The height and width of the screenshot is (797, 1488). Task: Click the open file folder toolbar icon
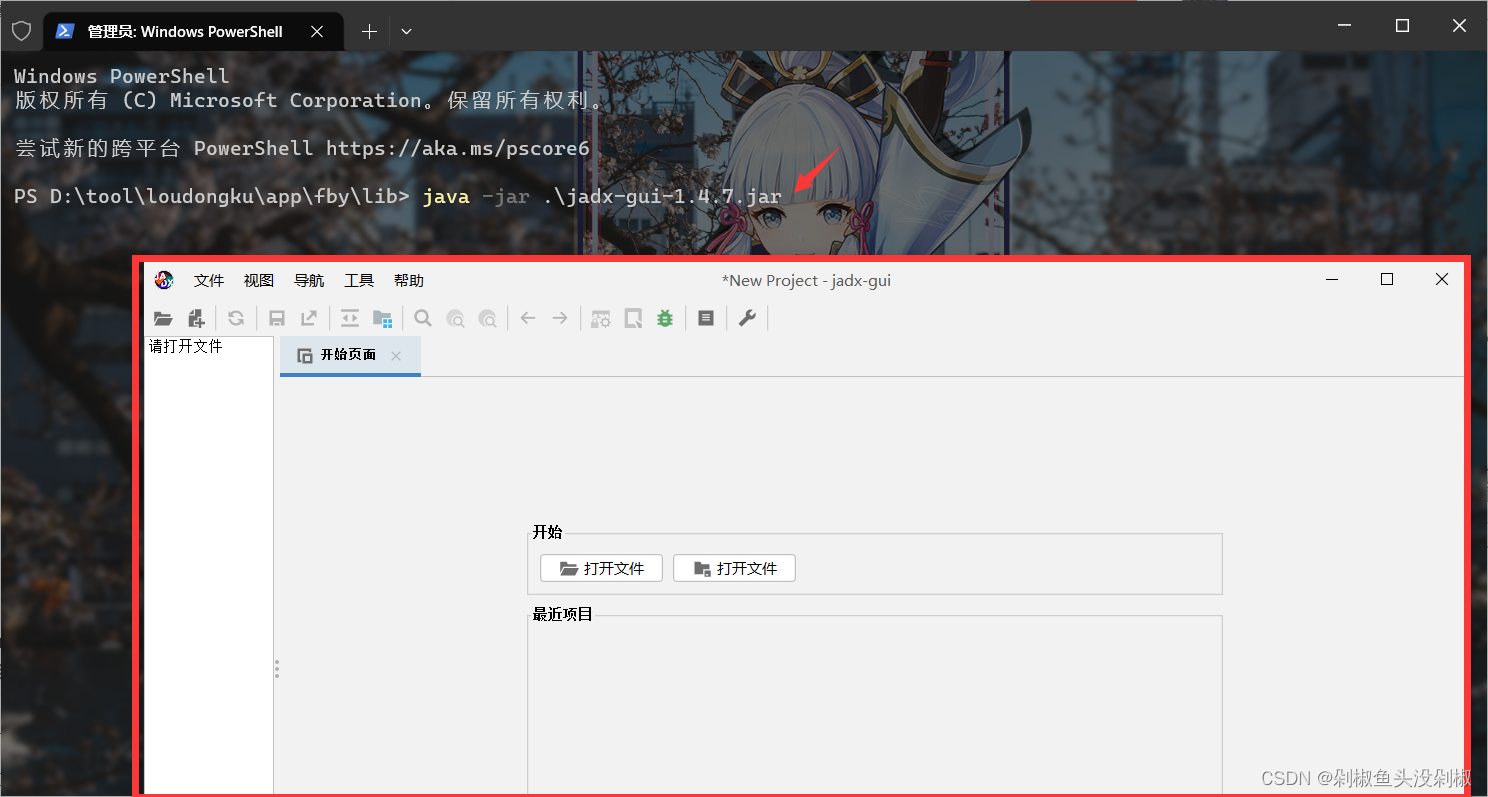click(163, 319)
